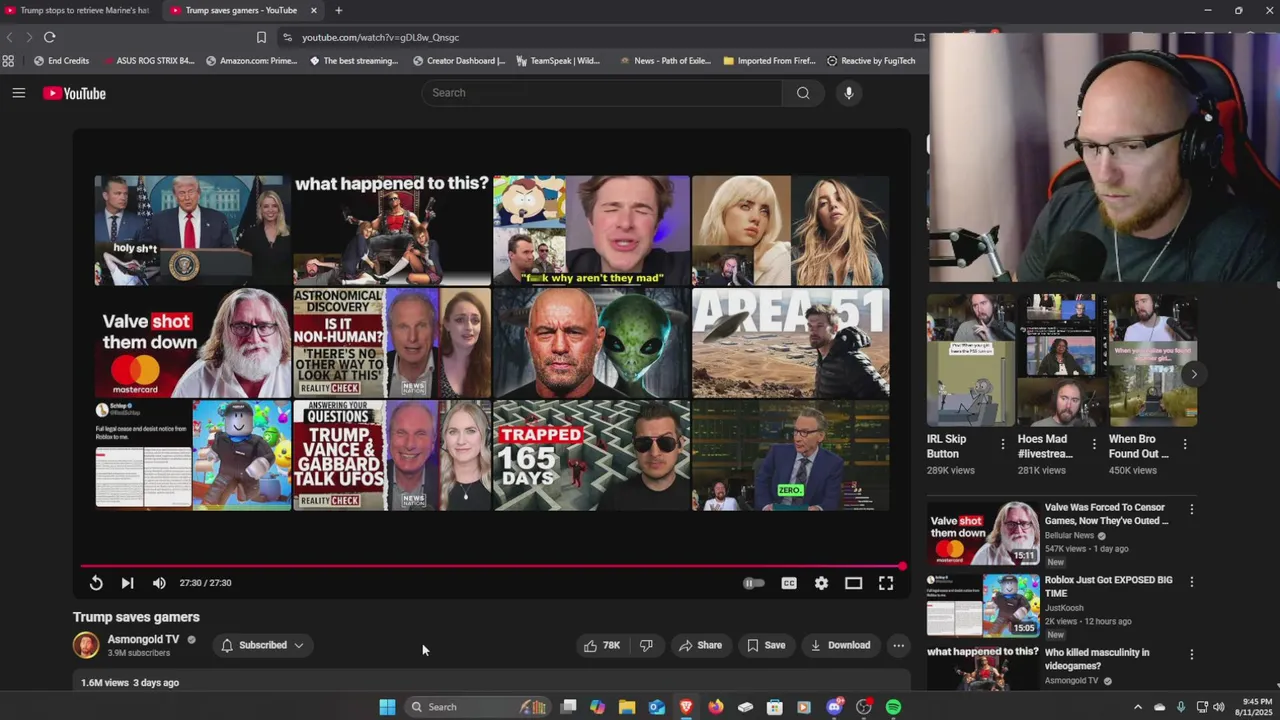Open the 'Trapped 165 Days' endscreen video
Screen dimensions: 1280x720
pyautogui.click(x=591, y=455)
